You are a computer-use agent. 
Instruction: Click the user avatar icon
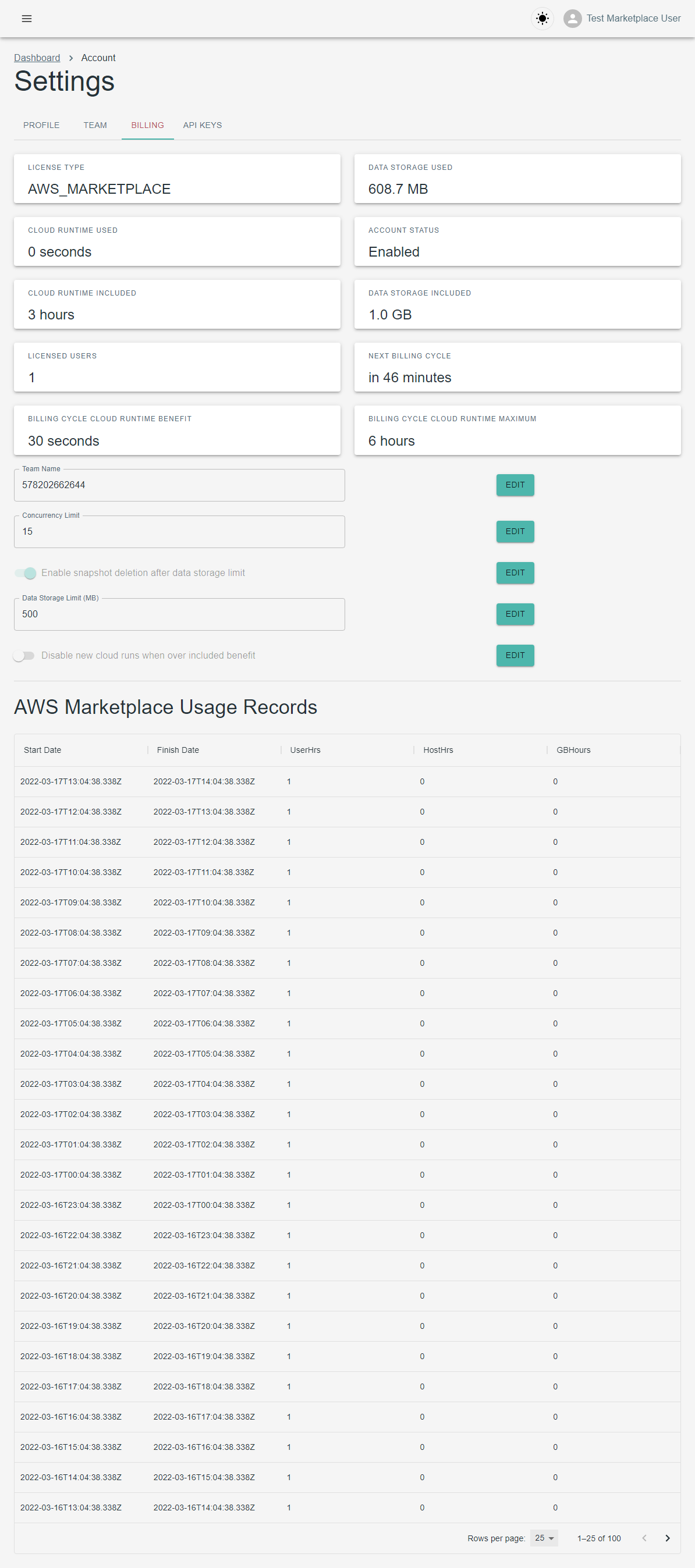pyautogui.click(x=572, y=19)
